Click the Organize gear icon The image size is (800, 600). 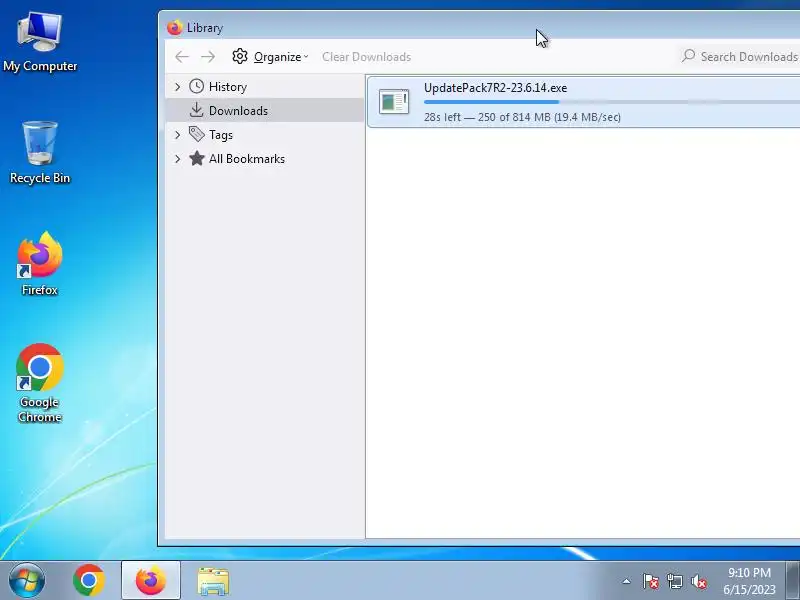point(240,56)
